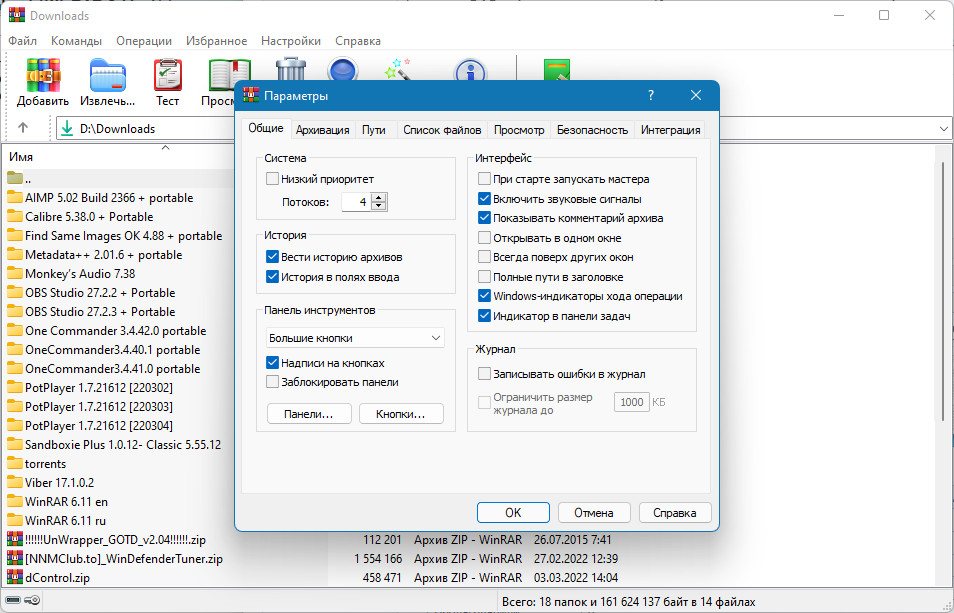Click the up-arrow parent folder icon
Viewport: 954px width, 613px height.
[x=24, y=128]
